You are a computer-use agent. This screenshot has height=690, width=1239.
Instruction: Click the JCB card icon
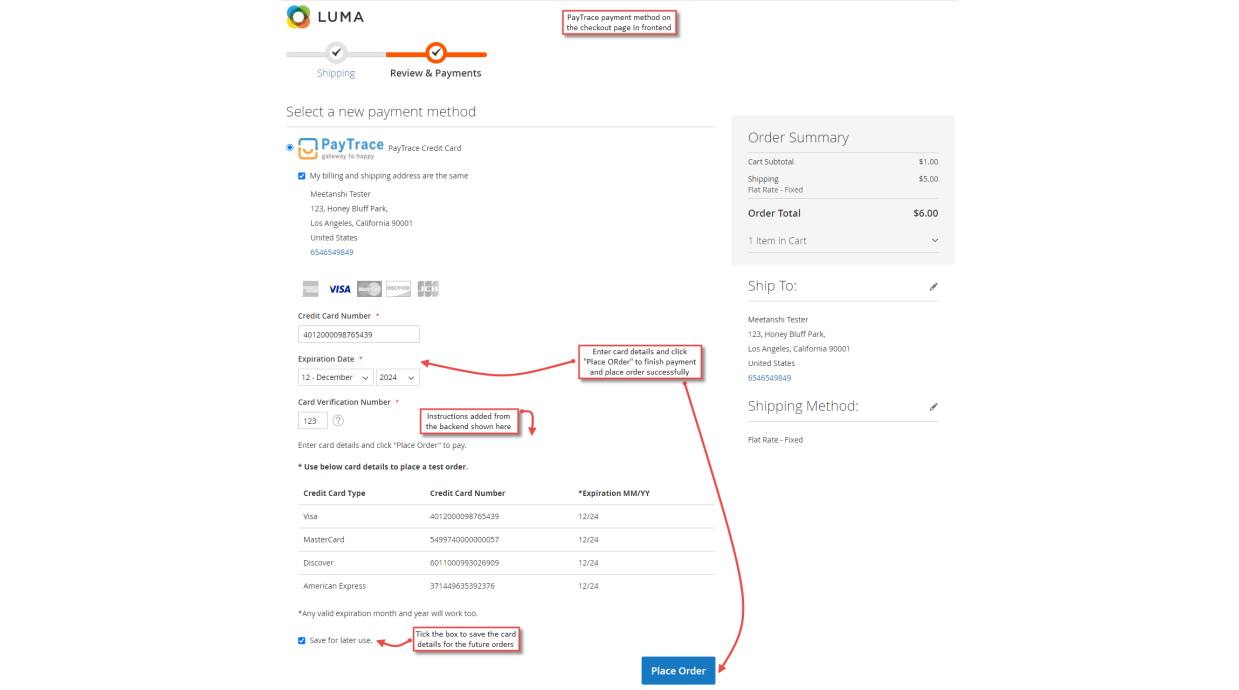point(428,289)
